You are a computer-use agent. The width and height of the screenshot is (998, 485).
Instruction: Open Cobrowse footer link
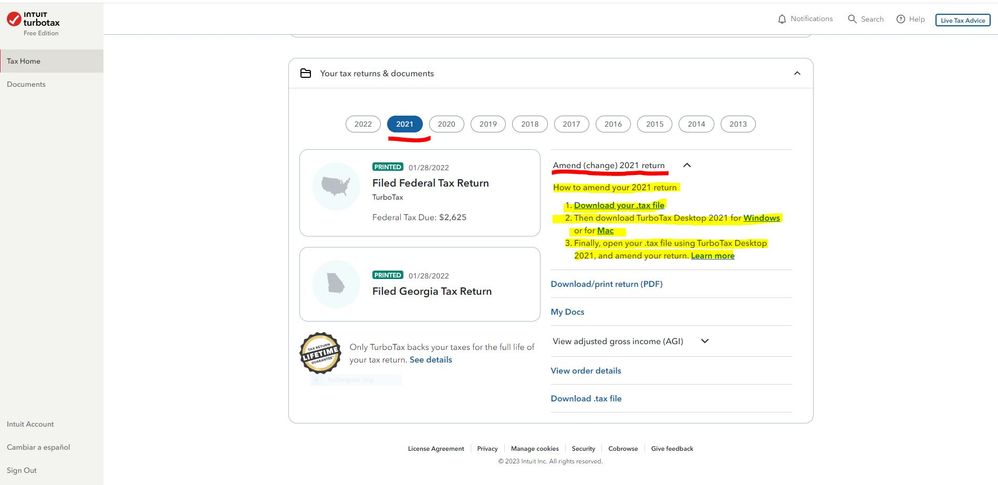623,449
